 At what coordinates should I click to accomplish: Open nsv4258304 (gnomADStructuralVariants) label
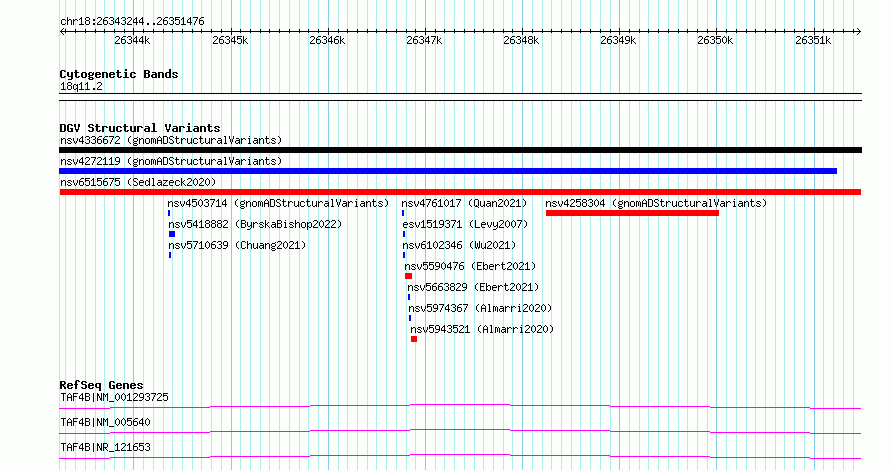click(x=656, y=203)
